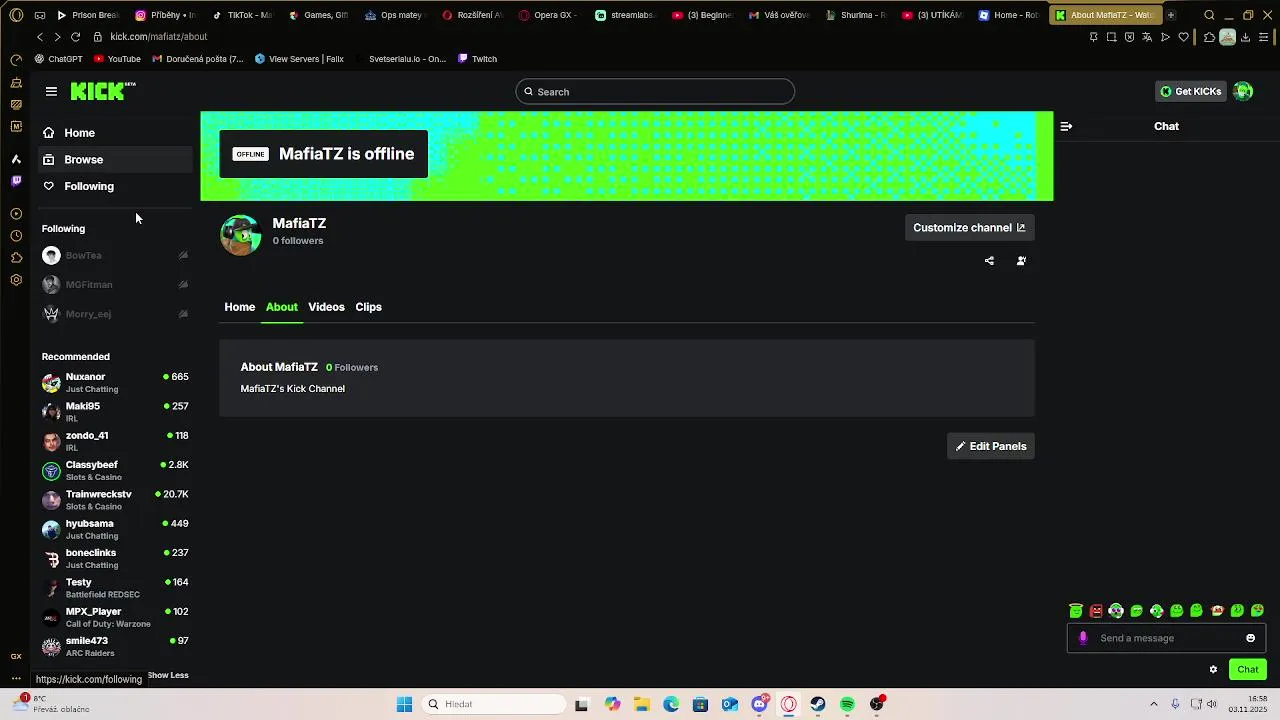The image size is (1280, 720).
Task: Select the About channel tab
Action: (x=281, y=307)
